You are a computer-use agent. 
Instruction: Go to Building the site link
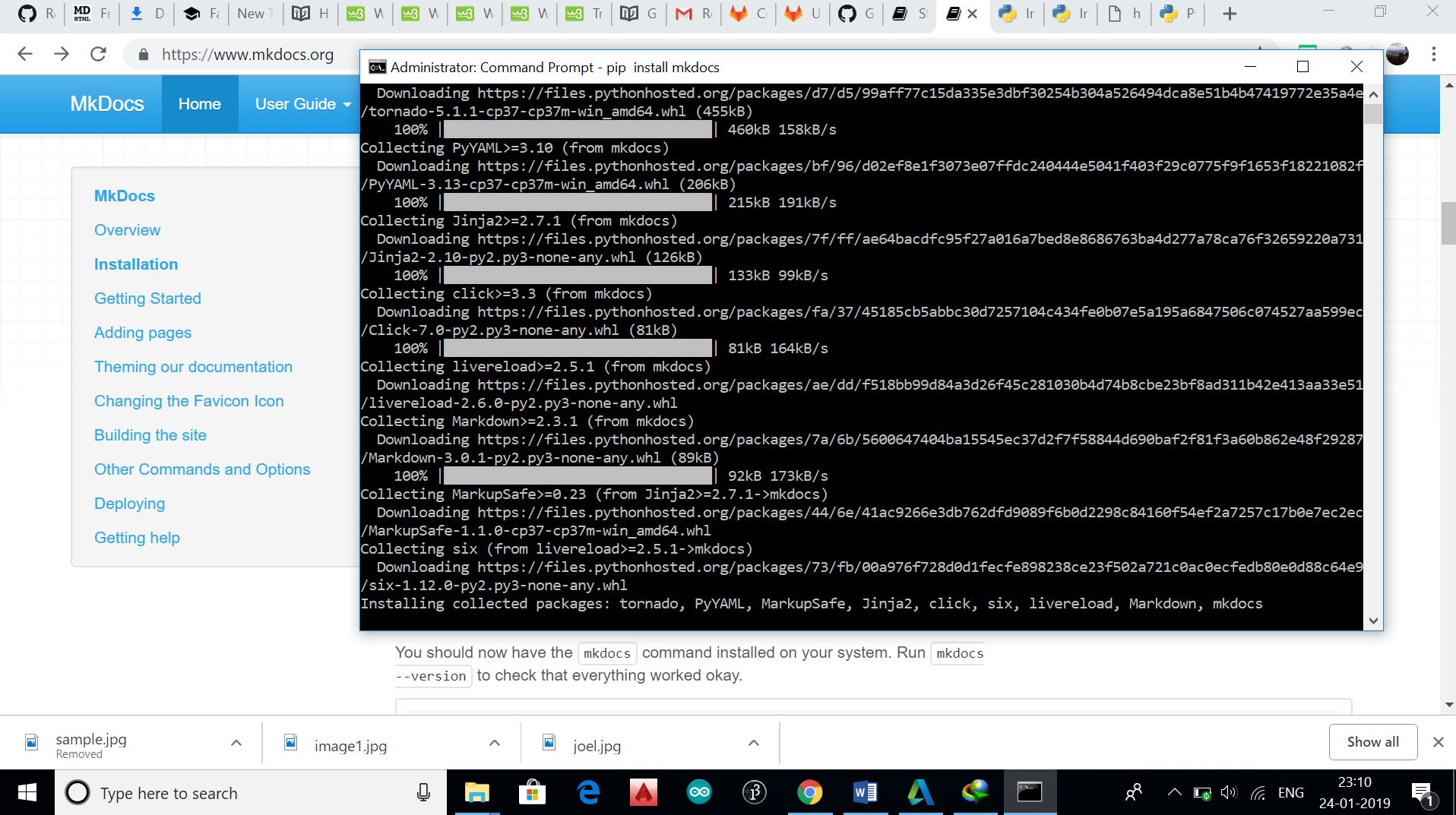click(x=150, y=435)
